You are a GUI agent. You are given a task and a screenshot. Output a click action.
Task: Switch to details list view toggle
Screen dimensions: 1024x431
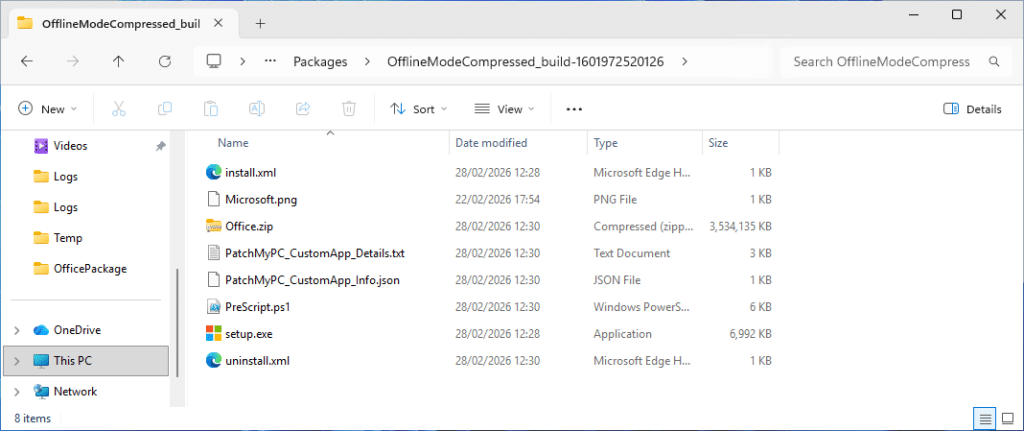click(984, 417)
